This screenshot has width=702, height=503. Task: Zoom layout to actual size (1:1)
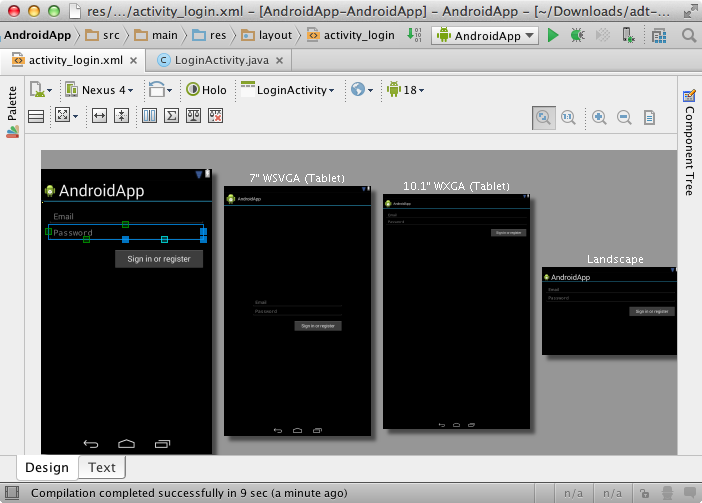[568, 117]
